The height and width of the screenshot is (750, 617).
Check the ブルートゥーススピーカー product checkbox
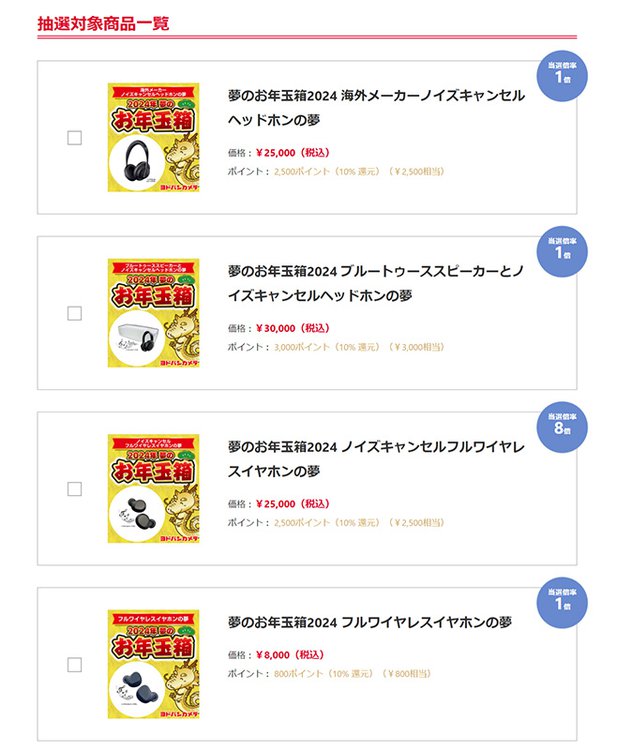(74, 313)
